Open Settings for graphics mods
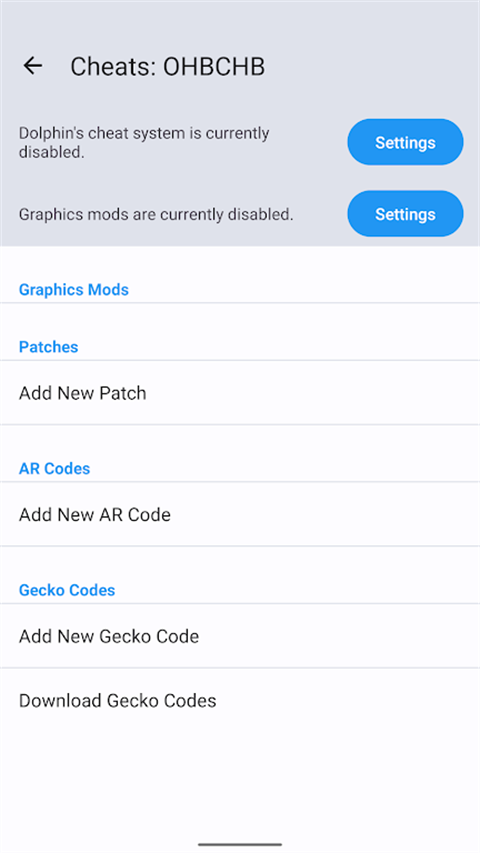The height and width of the screenshot is (853, 480). click(405, 214)
